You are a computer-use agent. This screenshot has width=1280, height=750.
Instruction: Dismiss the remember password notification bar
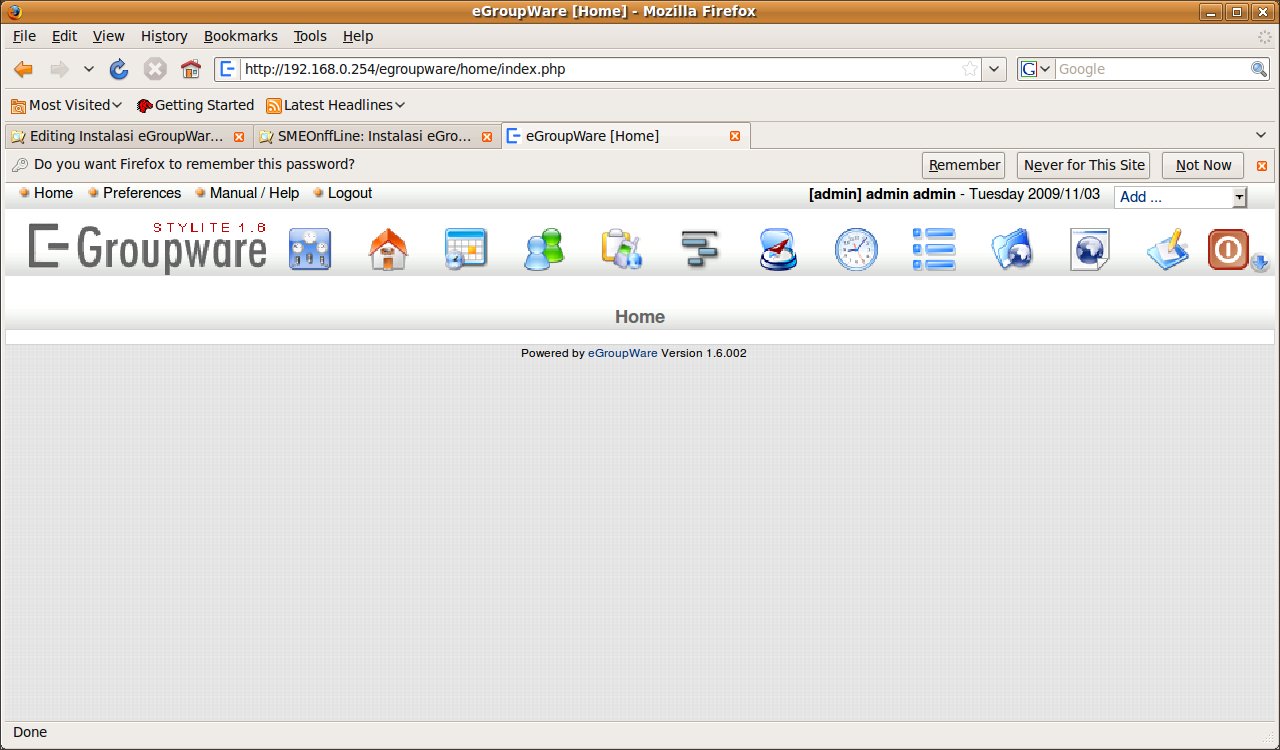1262,165
